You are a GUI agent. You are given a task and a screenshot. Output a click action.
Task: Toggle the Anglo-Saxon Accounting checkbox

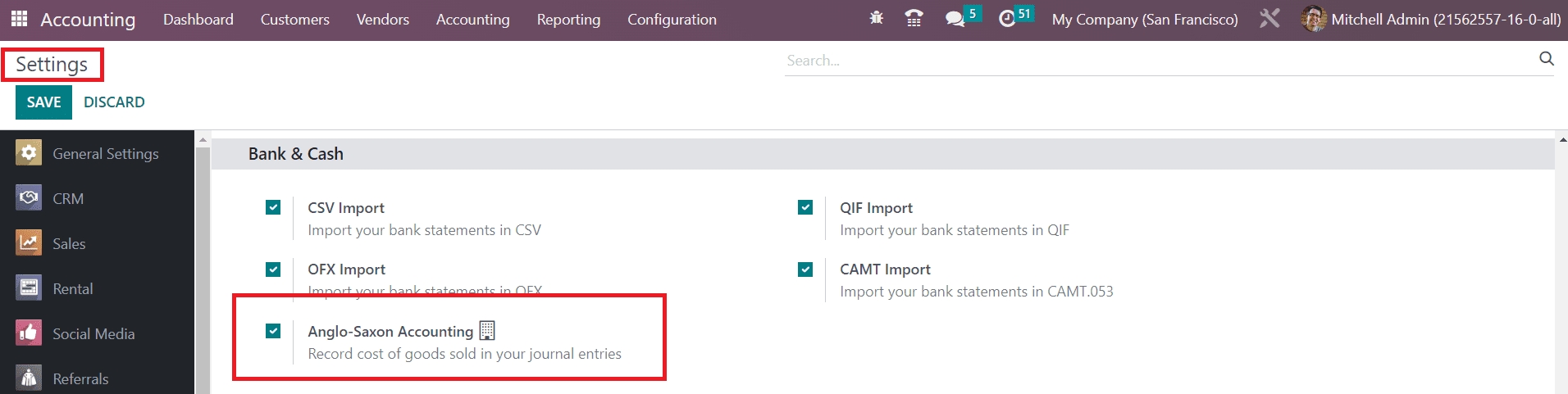pos(273,331)
